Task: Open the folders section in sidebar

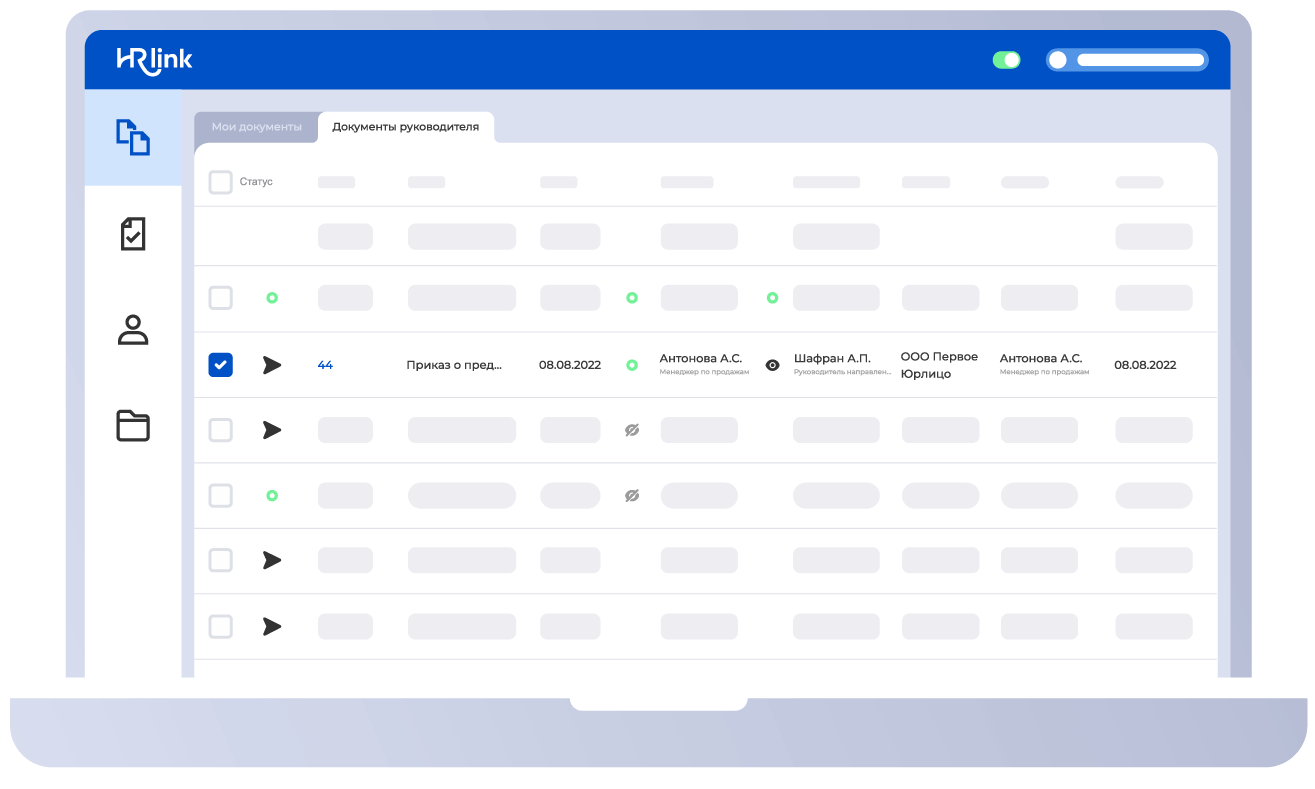Action: [x=135, y=425]
